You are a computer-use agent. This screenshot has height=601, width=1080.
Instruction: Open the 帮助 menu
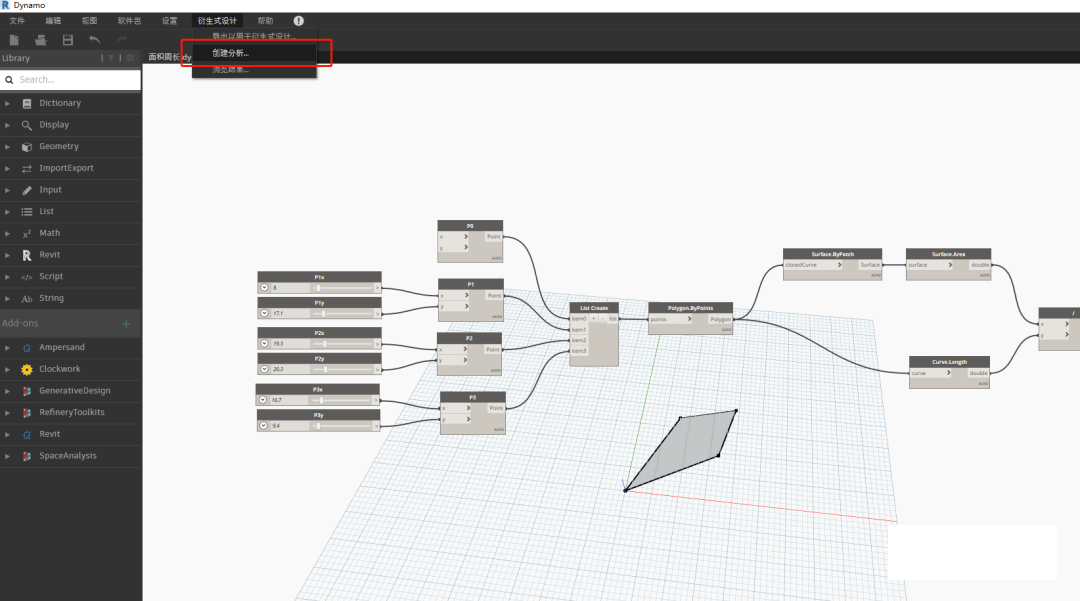[265, 21]
